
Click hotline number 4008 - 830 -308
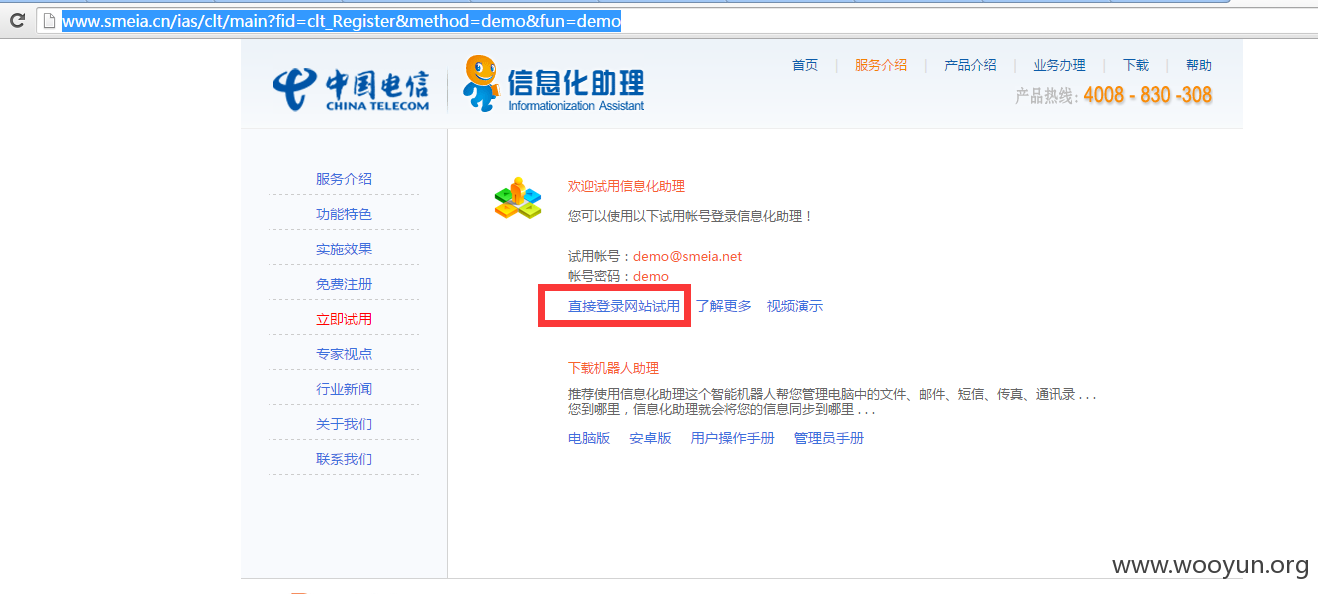coord(1148,95)
